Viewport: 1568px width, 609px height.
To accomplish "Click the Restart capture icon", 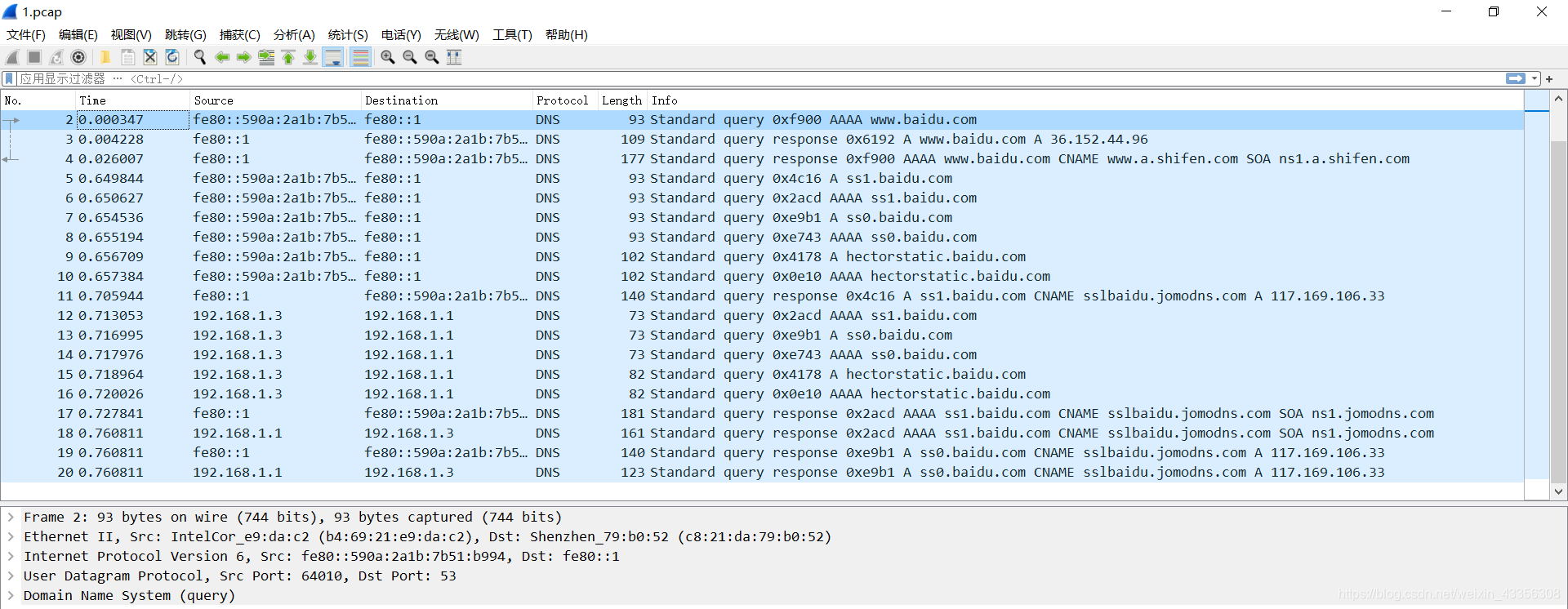I will tap(56, 57).
